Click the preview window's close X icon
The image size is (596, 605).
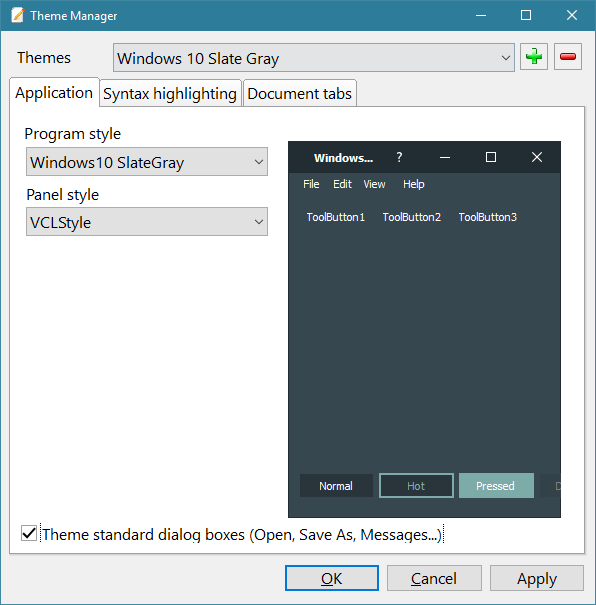coord(537,157)
